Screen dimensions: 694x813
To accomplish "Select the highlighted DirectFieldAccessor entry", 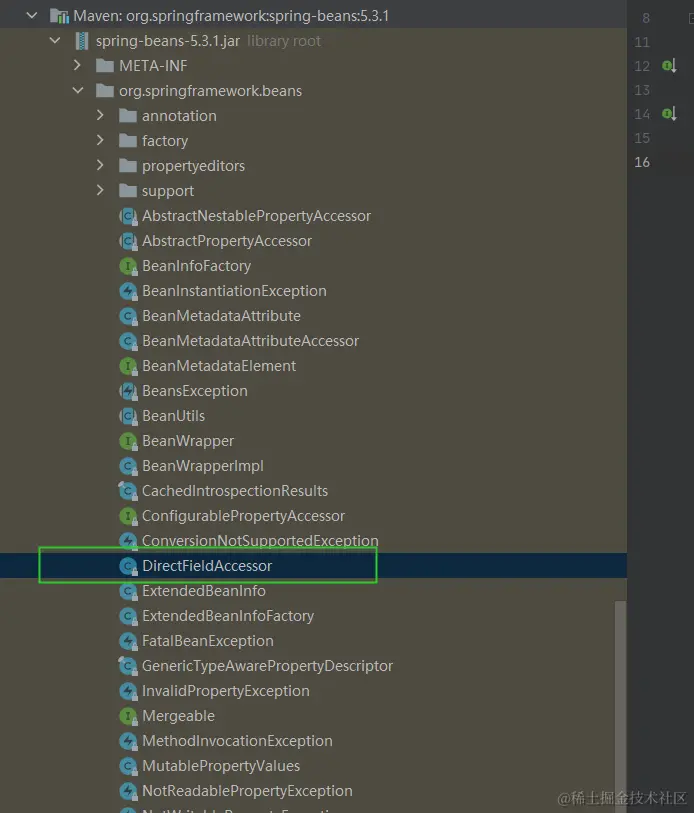I will (207, 566).
